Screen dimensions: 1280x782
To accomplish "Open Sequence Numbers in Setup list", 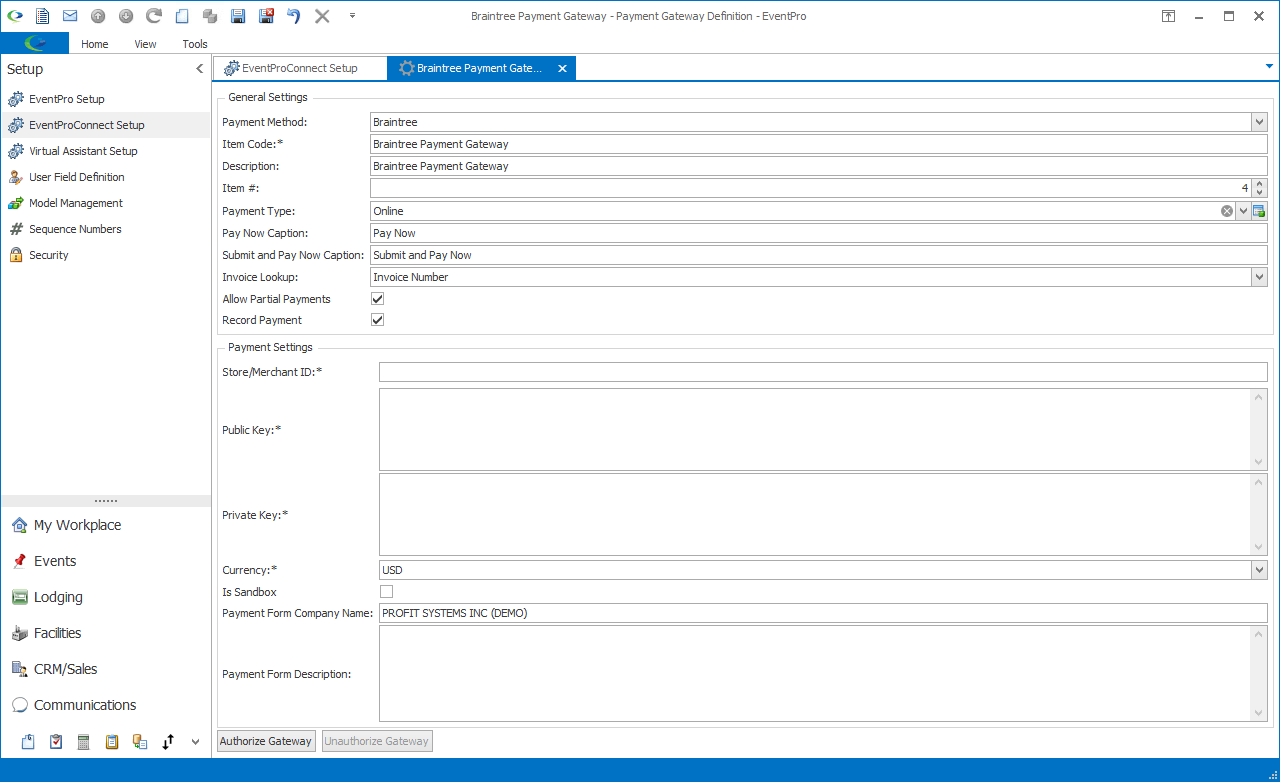I will [75, 229].
